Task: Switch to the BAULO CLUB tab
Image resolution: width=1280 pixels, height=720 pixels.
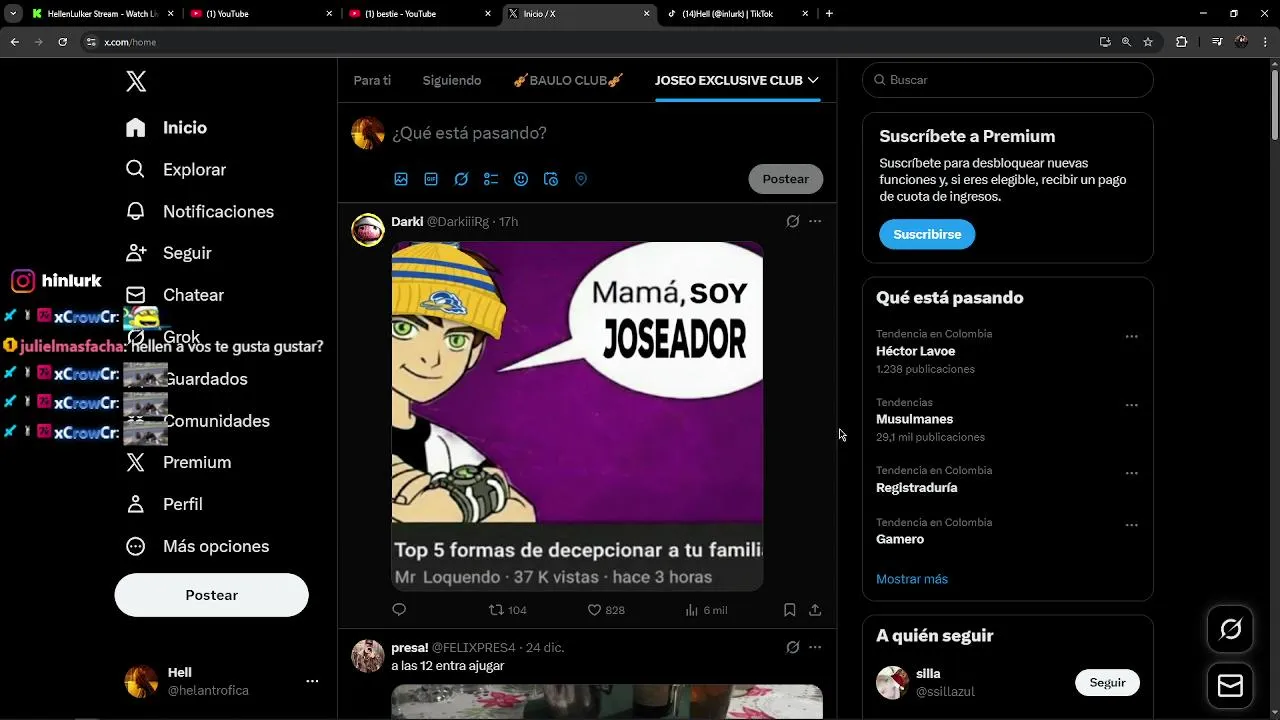Action: (568, 80)
